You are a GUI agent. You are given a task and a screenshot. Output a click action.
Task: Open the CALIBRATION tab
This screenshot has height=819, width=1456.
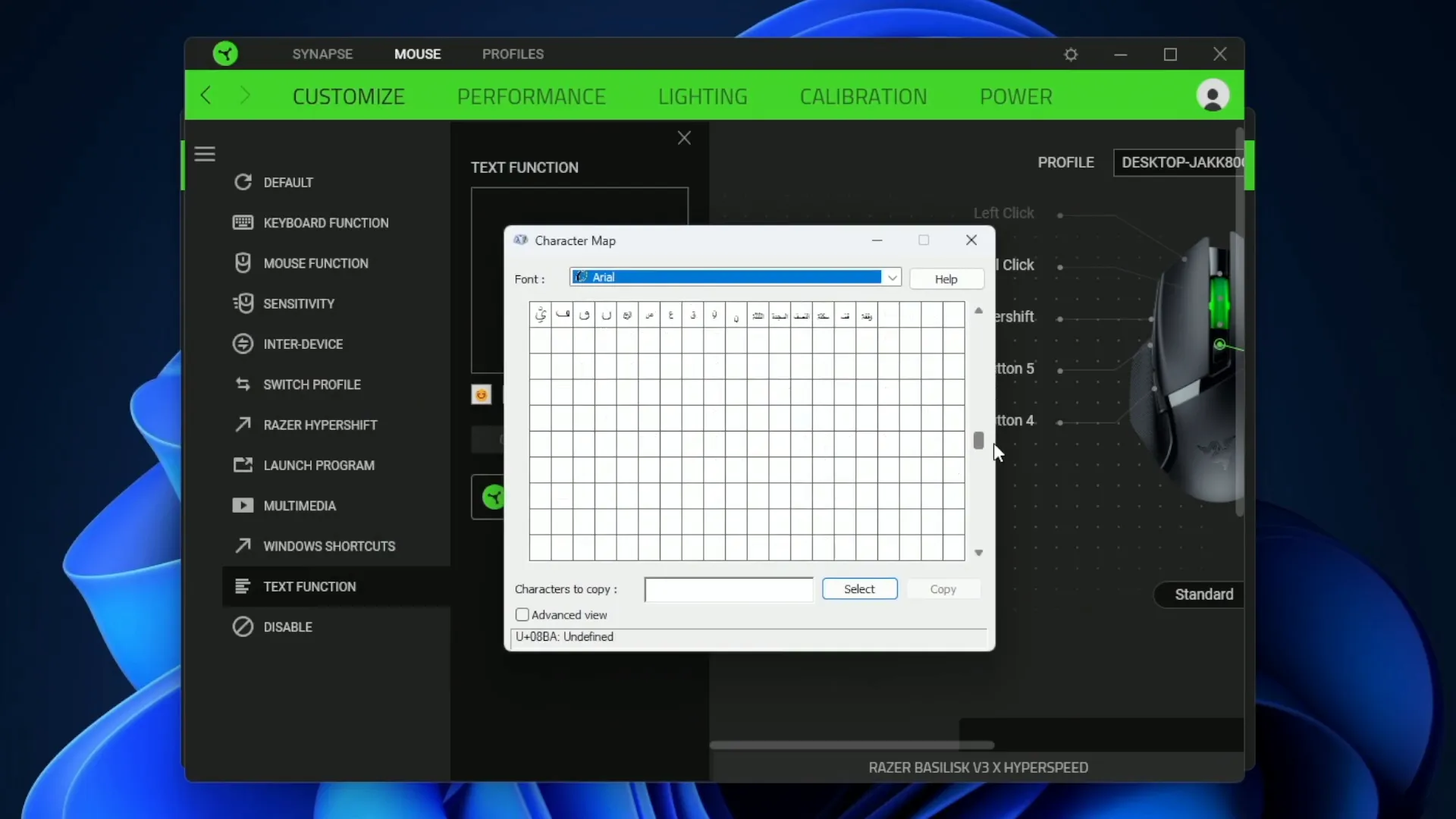click(863, 96)
